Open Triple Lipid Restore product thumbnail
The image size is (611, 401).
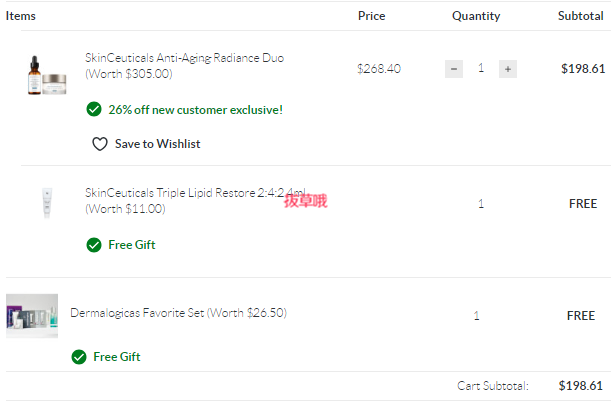point(47,203)
